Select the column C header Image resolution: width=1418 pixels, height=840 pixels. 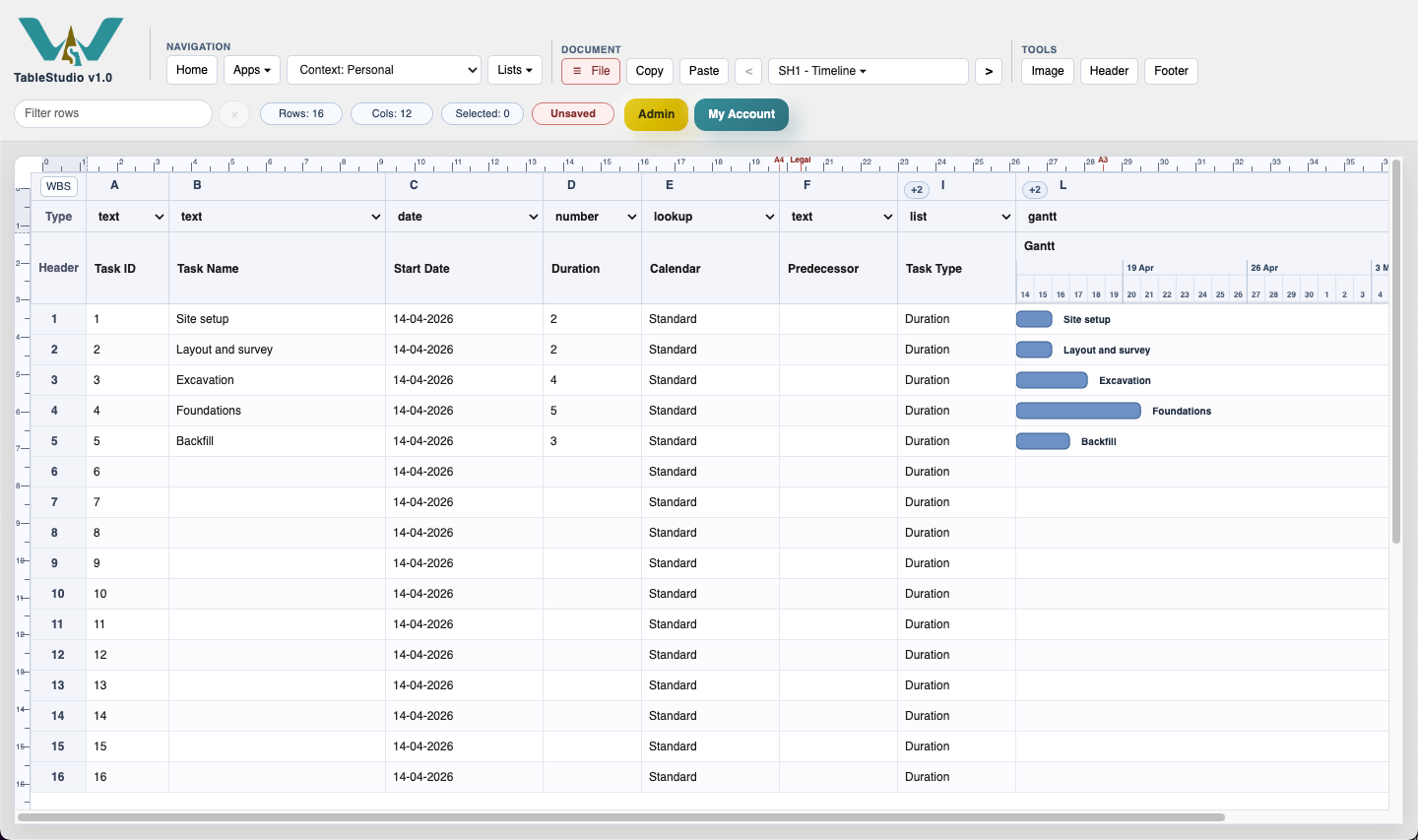pos(464,185)
